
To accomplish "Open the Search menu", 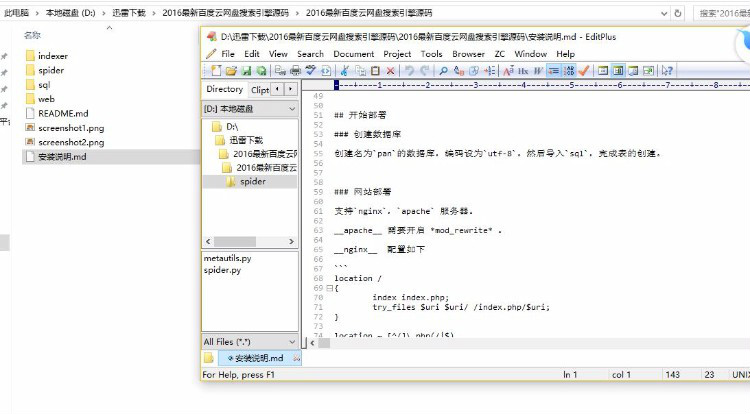I will point(310,54).
